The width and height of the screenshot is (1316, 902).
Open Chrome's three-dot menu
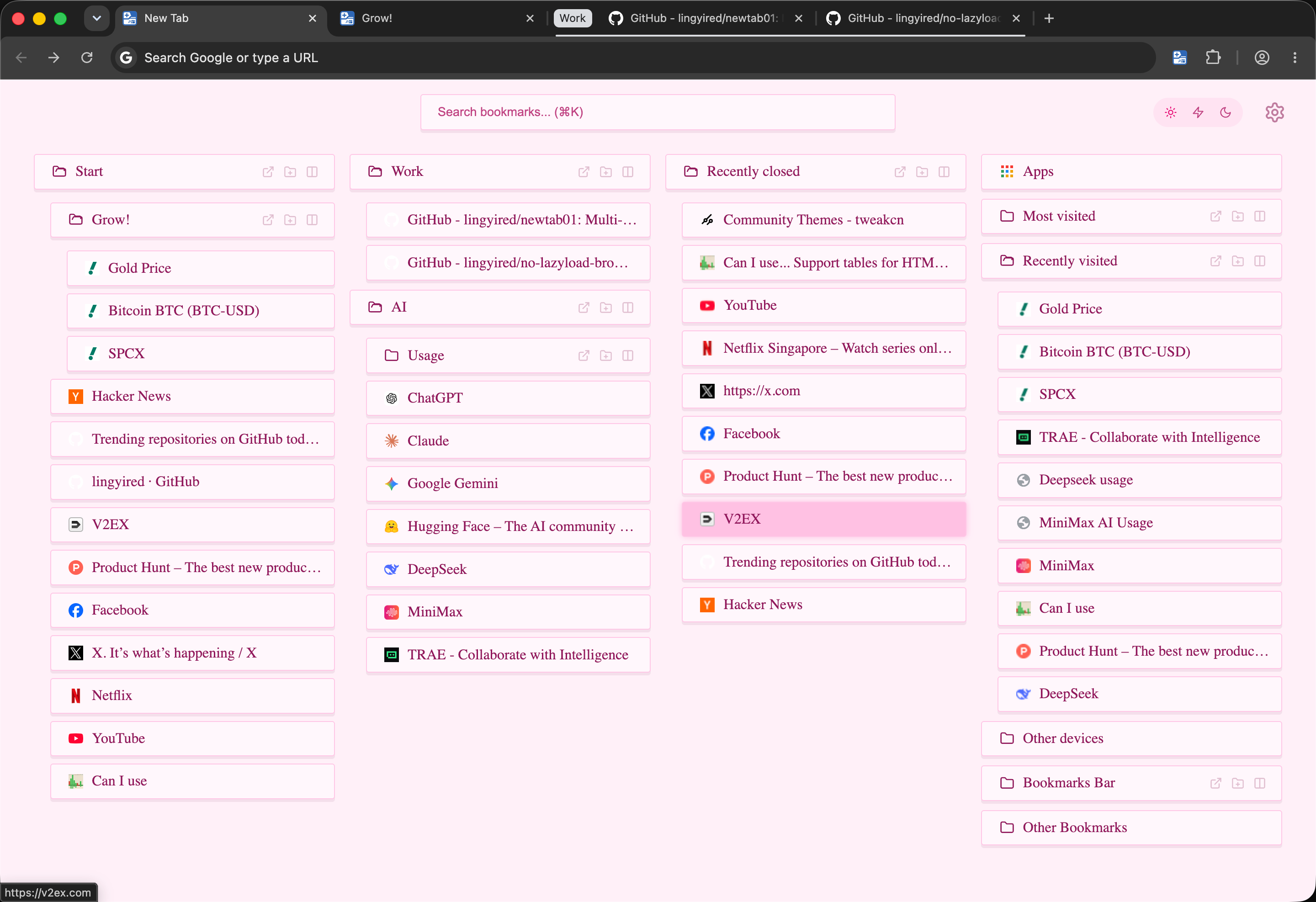point(1295,57)
